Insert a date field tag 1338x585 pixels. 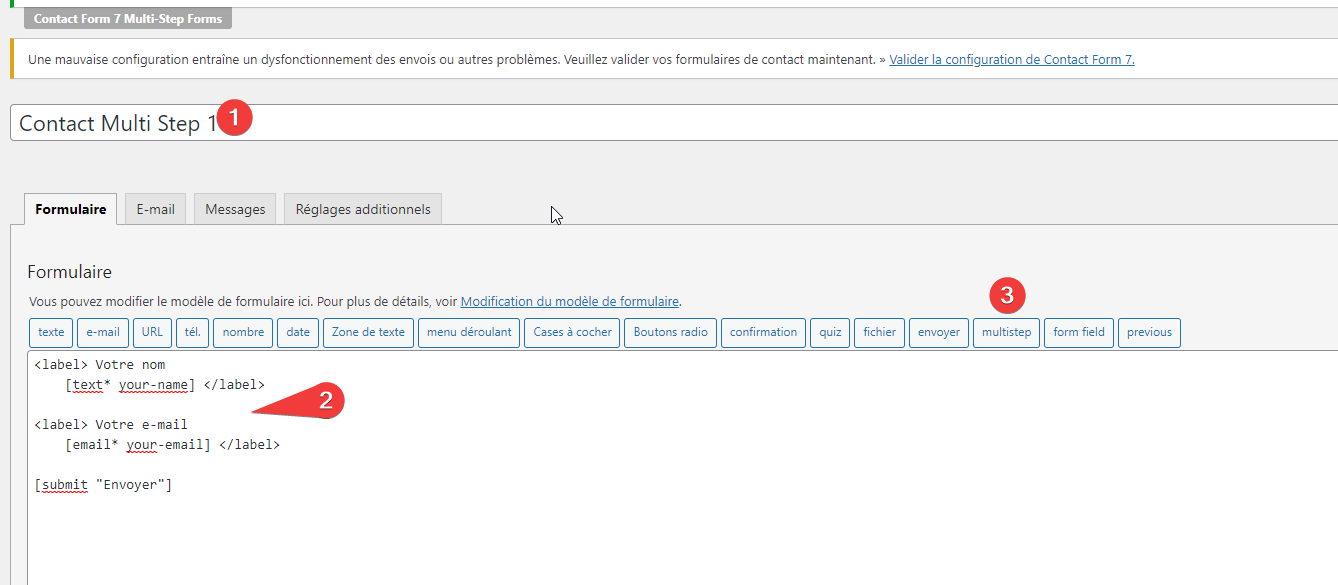(298, 332)
